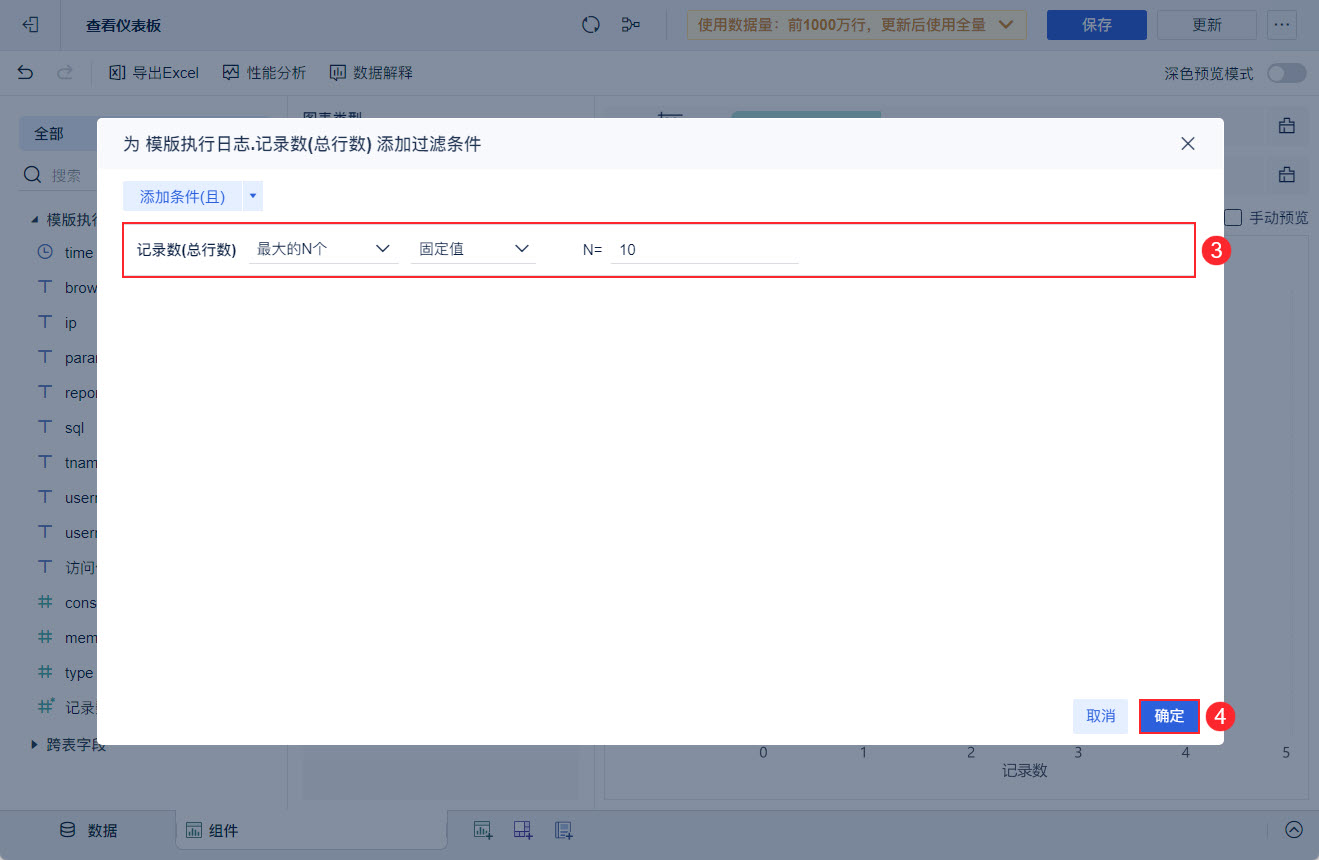Collapse the 模版执行 table tree node

click(35, 219)
